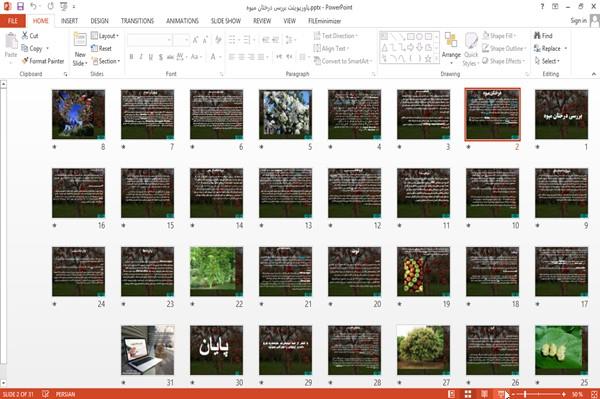Toggle Italic formatting
The image size is (600, 399).
(141, 57)
